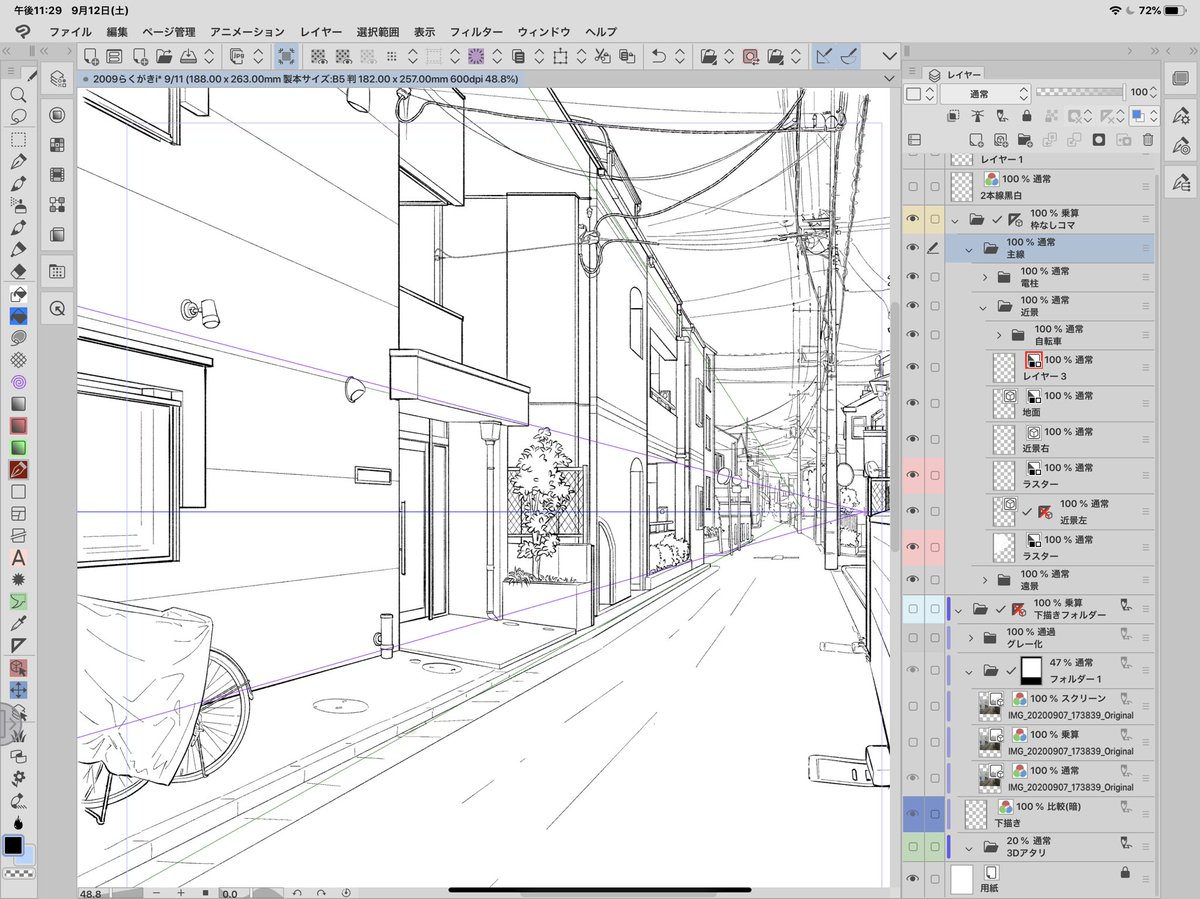Click the Transform scale icon in command bar
1200x899 pixels.
point(560,55)
